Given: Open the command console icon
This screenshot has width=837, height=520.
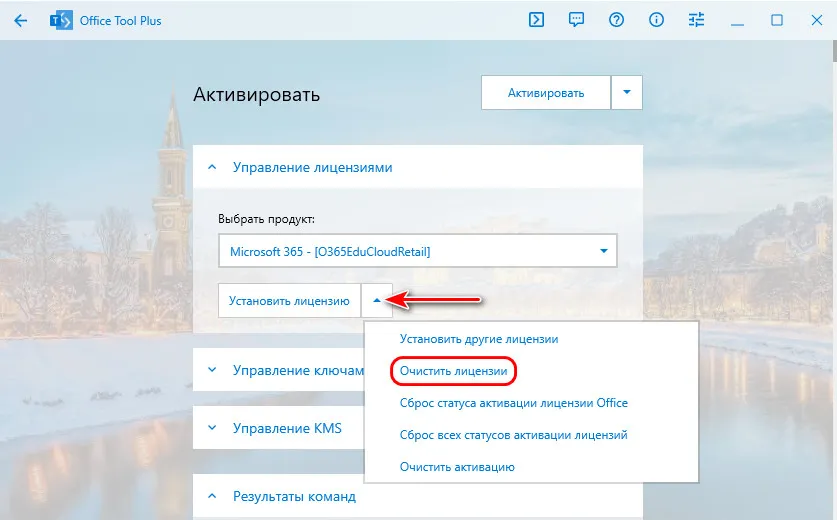Looking at the screenshot, I should pos(537,20).
